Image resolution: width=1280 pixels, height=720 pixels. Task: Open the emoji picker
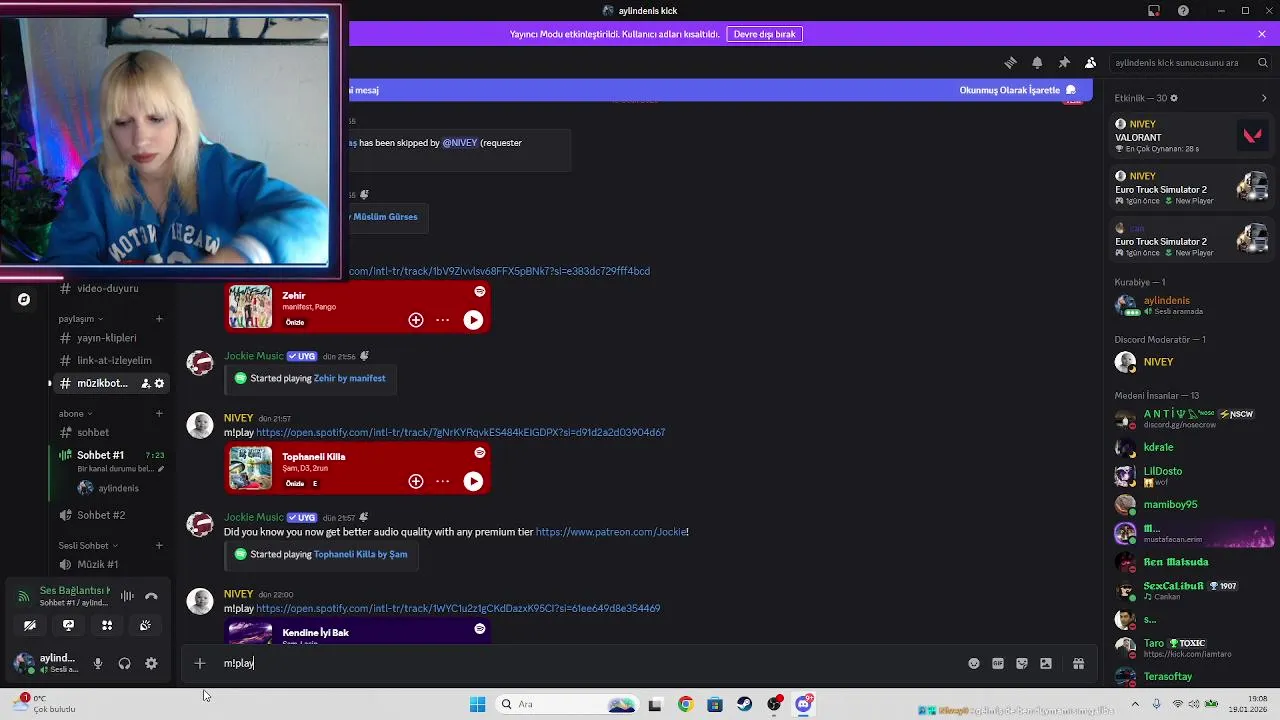click(974, 663)
